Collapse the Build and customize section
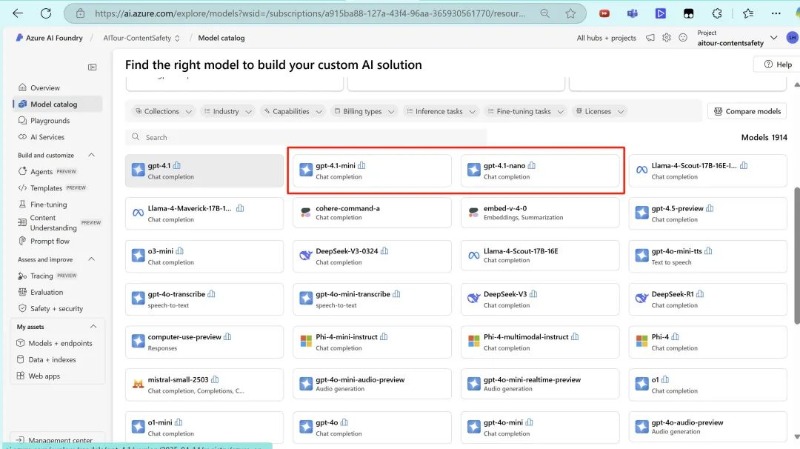This screenshot has height=449, width=800. click(x=91, y=155)
